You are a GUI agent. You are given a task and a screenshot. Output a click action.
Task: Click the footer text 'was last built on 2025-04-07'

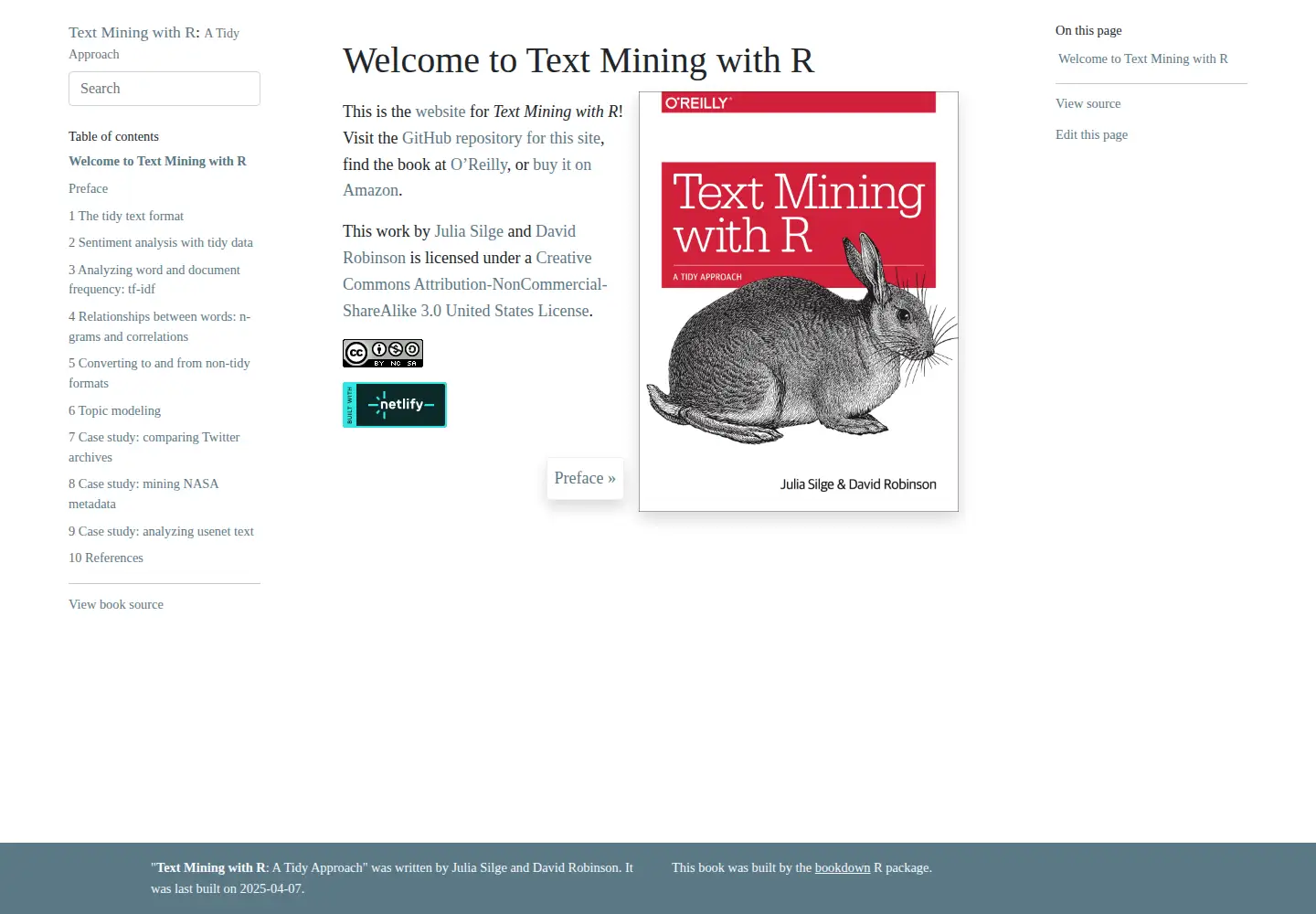coord(228,888)
